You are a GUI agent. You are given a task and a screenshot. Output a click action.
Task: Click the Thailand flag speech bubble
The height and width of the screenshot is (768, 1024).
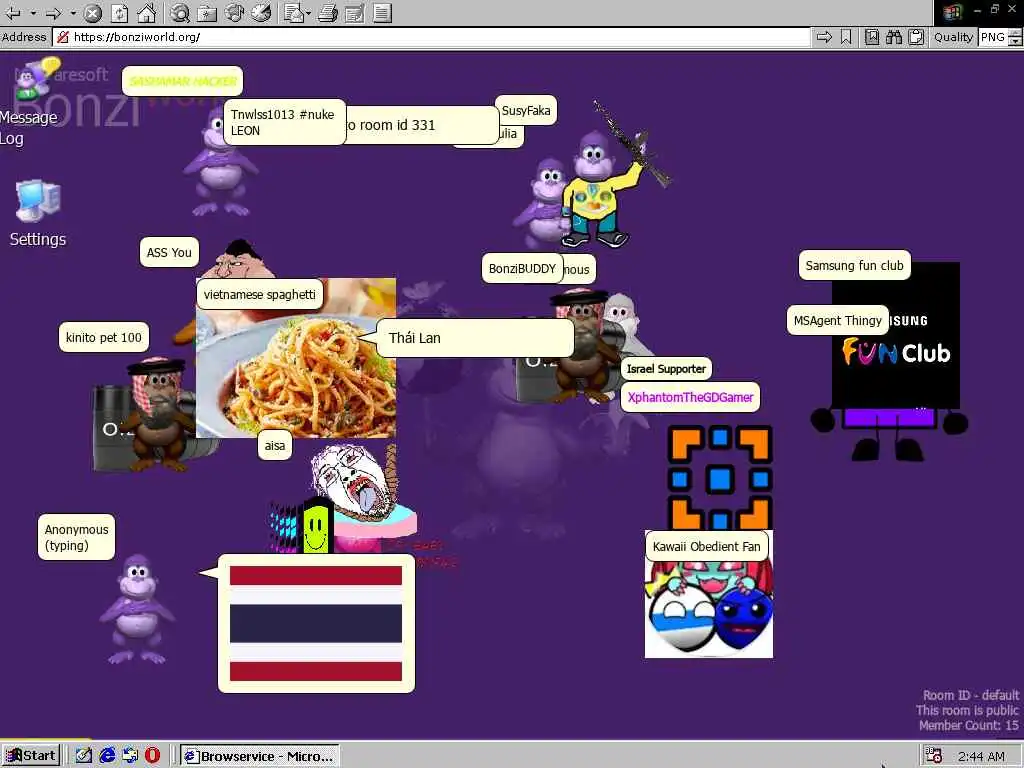click(316, 624)
